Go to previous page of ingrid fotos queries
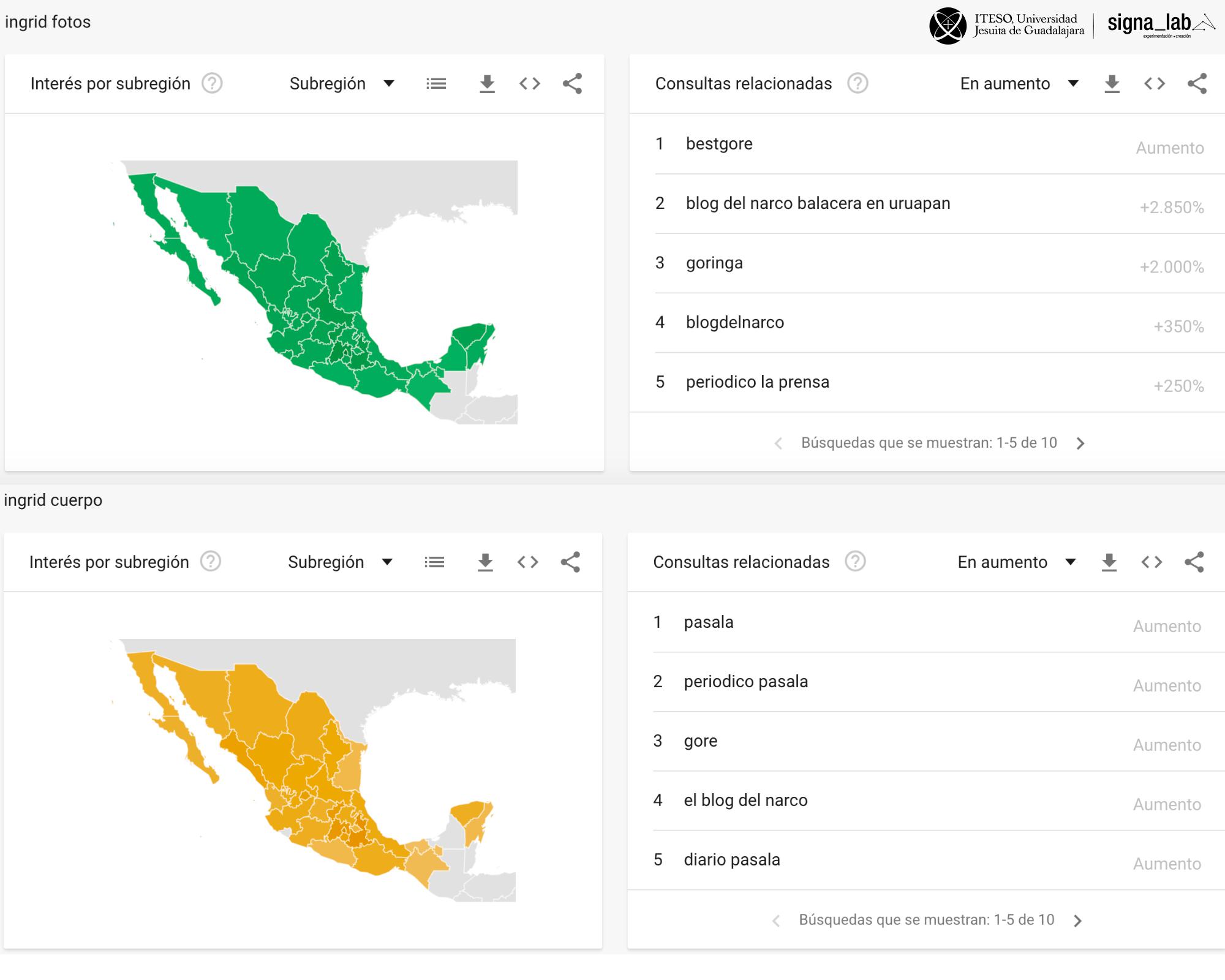The image size is (1225, 980). click(778, 443)
